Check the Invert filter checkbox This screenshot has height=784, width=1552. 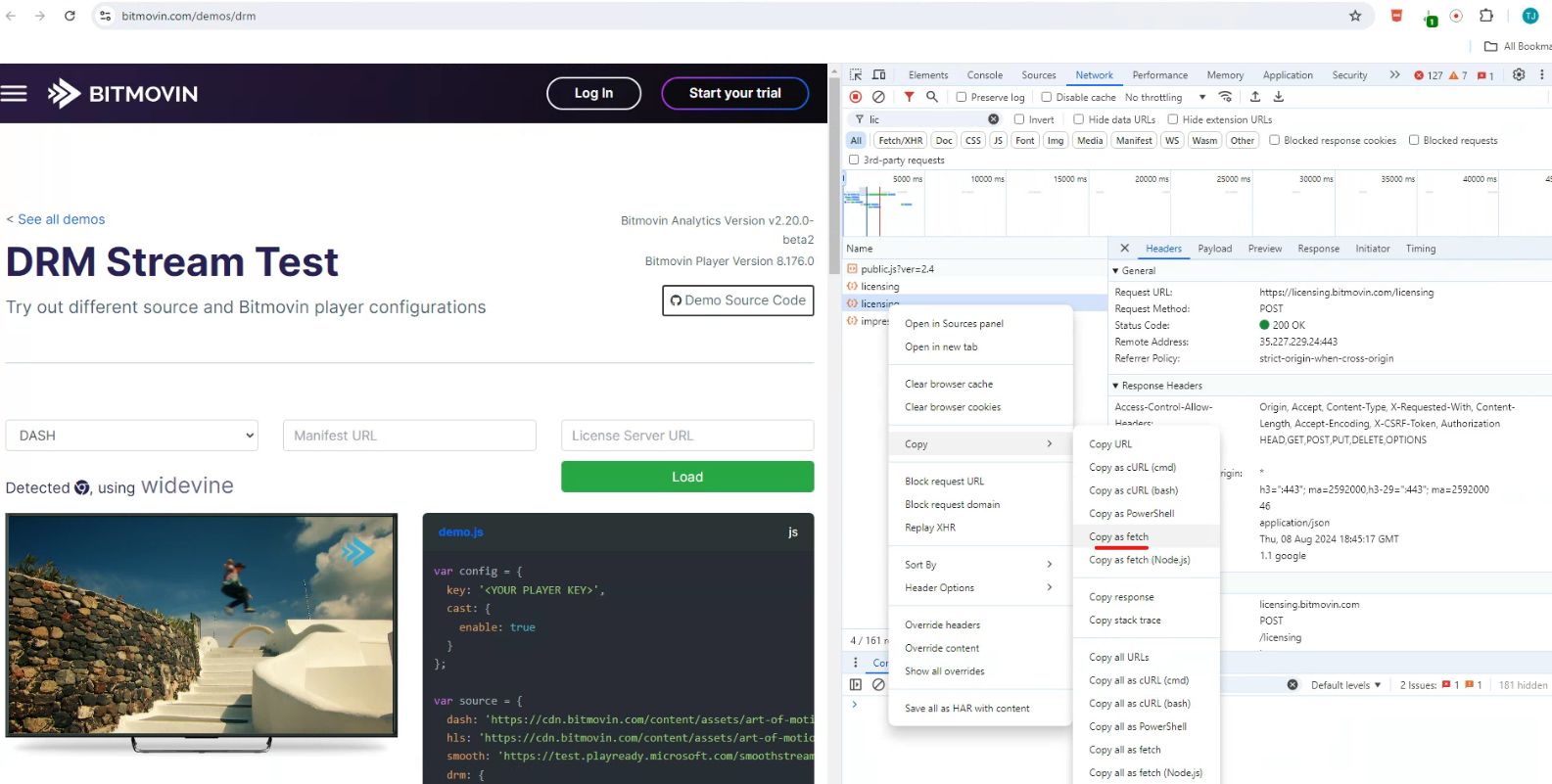coord(1019,119)
